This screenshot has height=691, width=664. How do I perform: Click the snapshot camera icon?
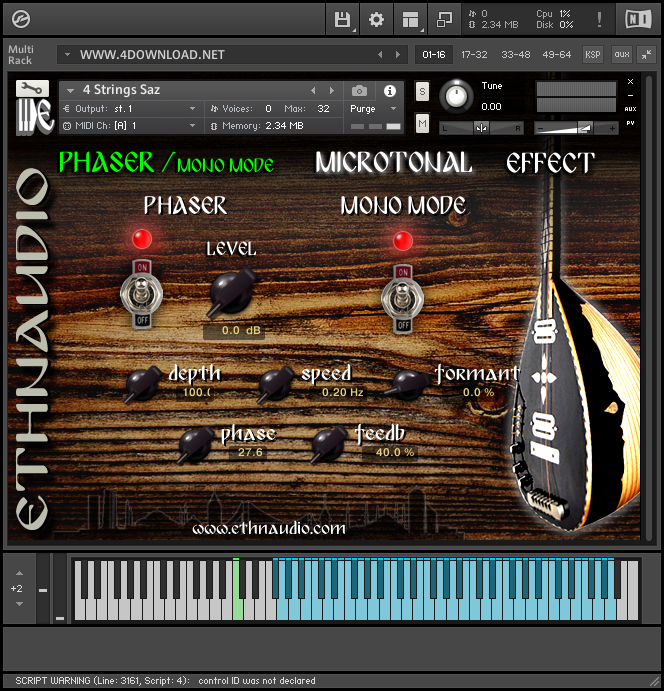point(359,91)
